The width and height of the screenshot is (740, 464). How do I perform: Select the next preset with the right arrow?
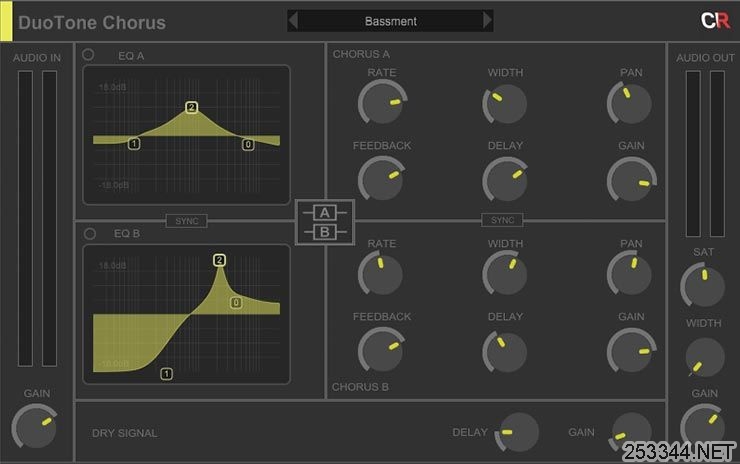coord(488,21)
